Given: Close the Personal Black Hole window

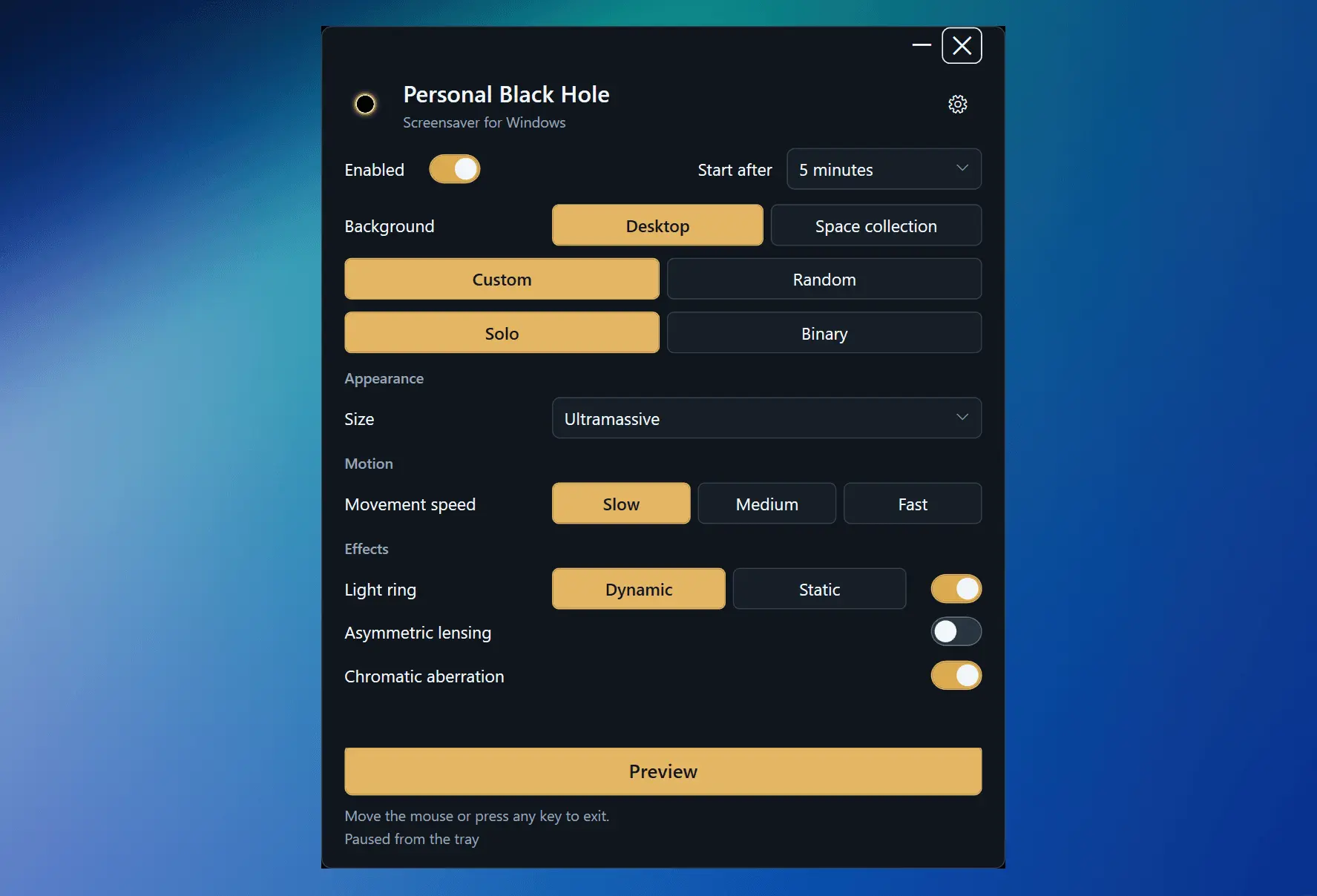Looking at the screenshot, I should pos(962,46).
